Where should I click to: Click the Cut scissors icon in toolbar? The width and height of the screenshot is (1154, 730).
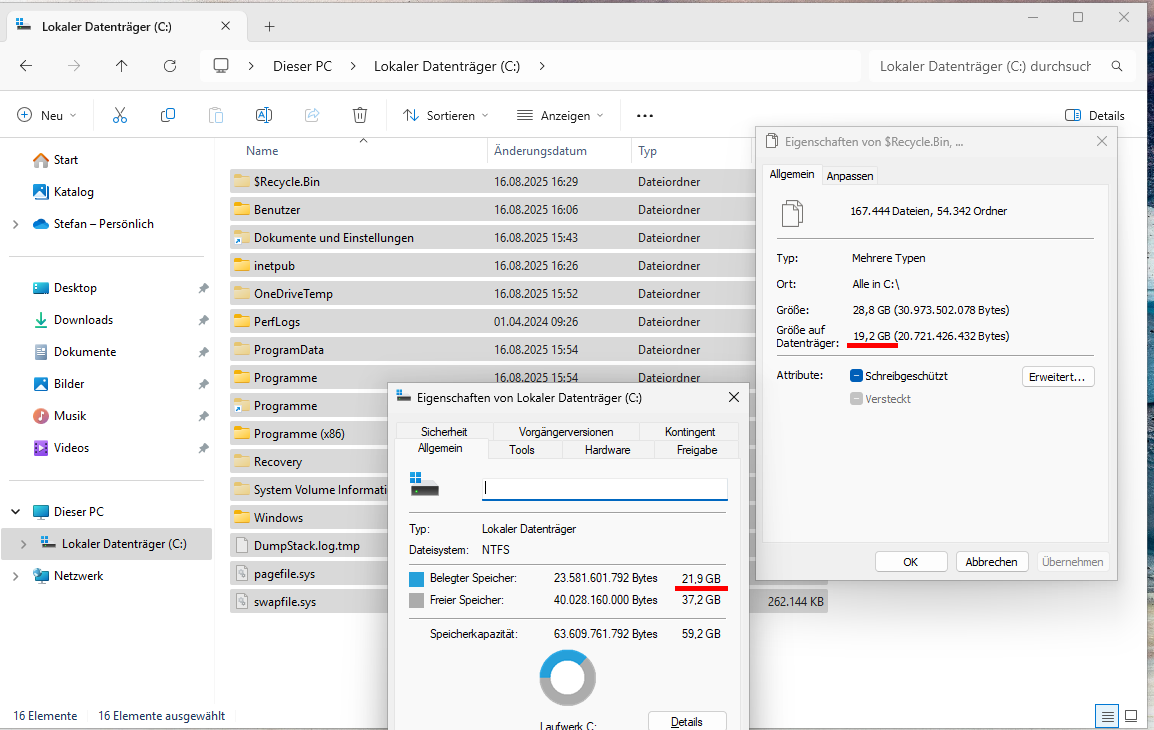(x=120, y=115)
